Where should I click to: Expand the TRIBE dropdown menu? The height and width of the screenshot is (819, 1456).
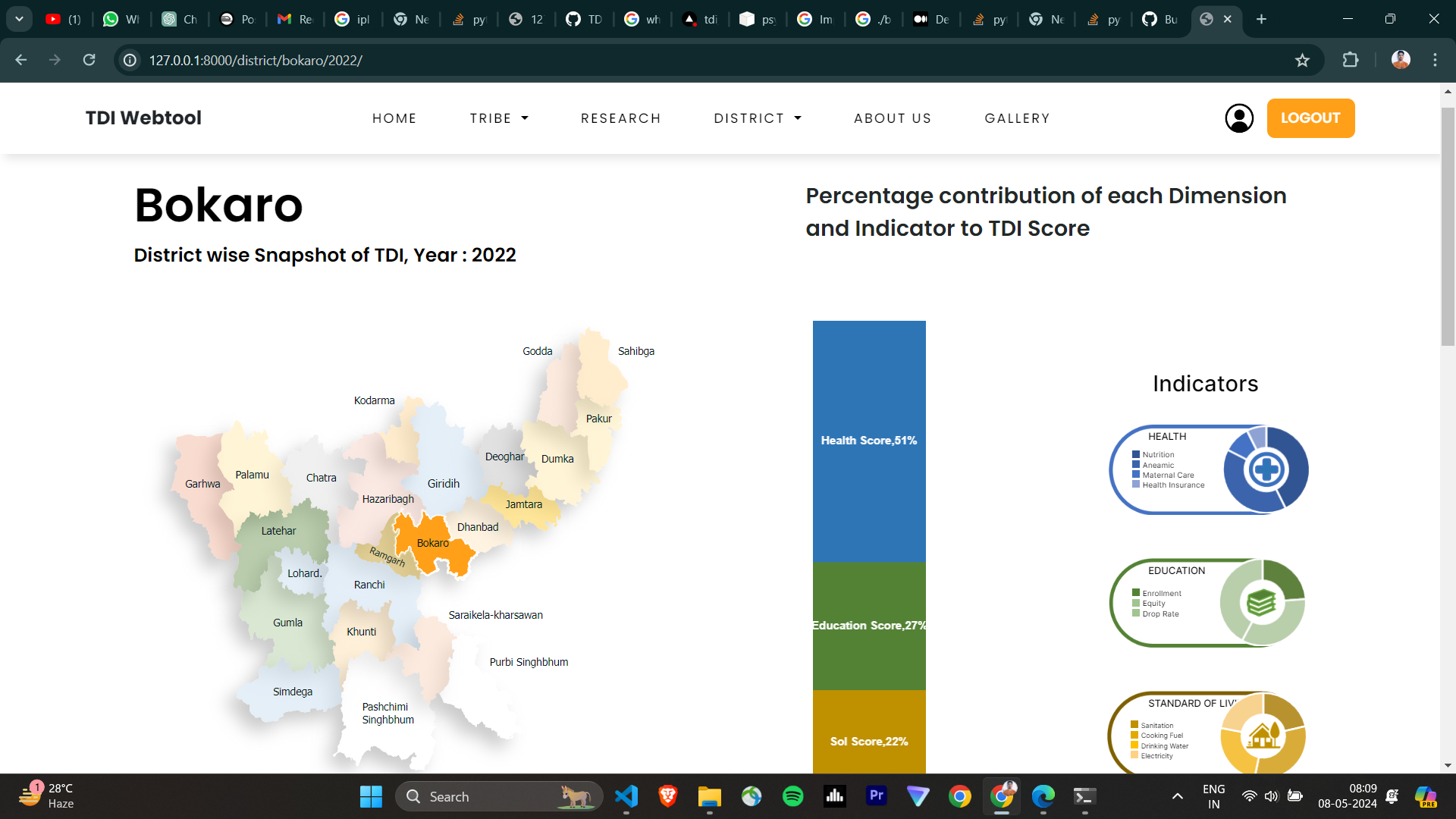pyautogui.click(x=499, y=118)
